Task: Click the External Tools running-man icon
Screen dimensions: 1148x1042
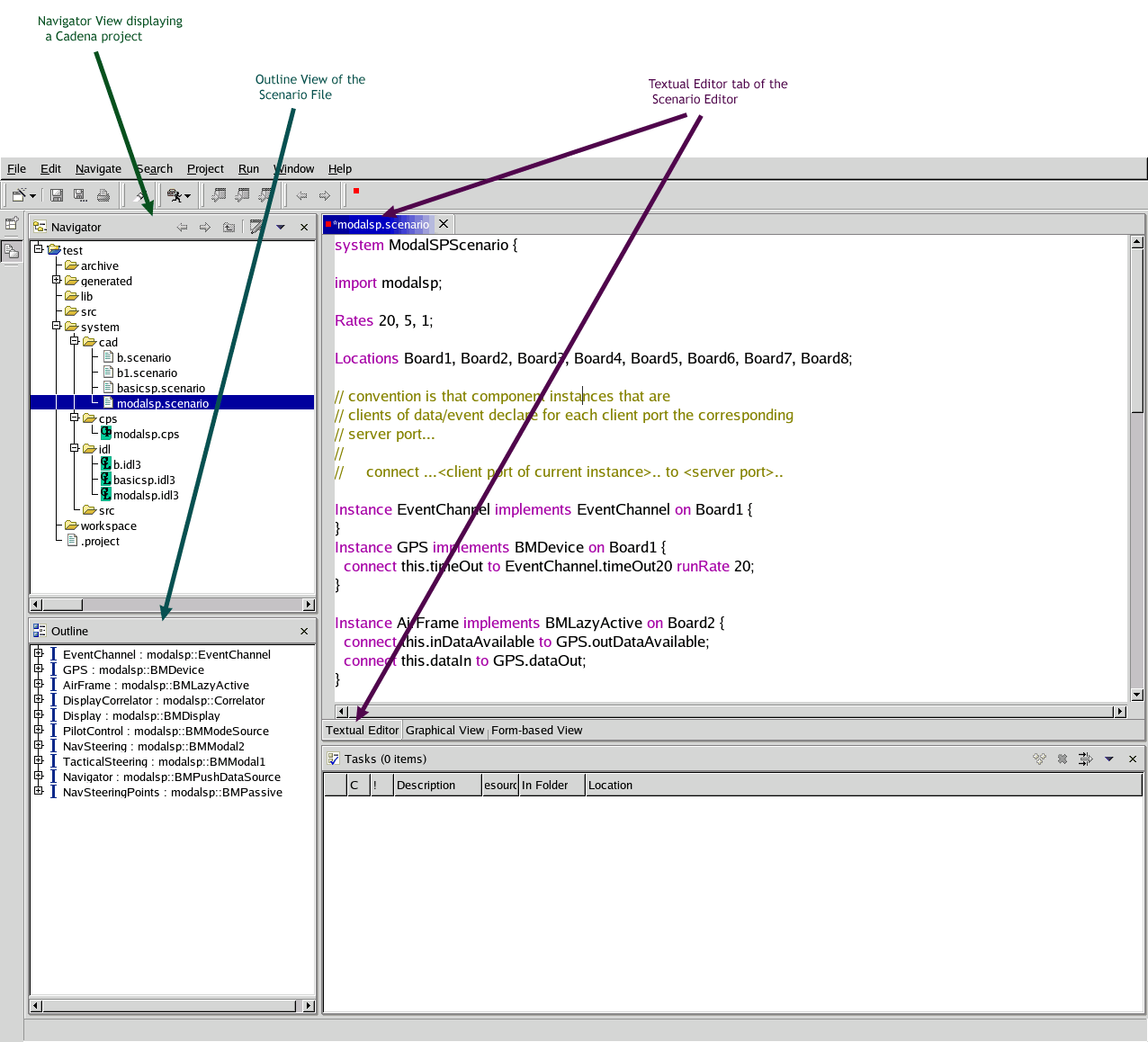Action: click(175, 195)
